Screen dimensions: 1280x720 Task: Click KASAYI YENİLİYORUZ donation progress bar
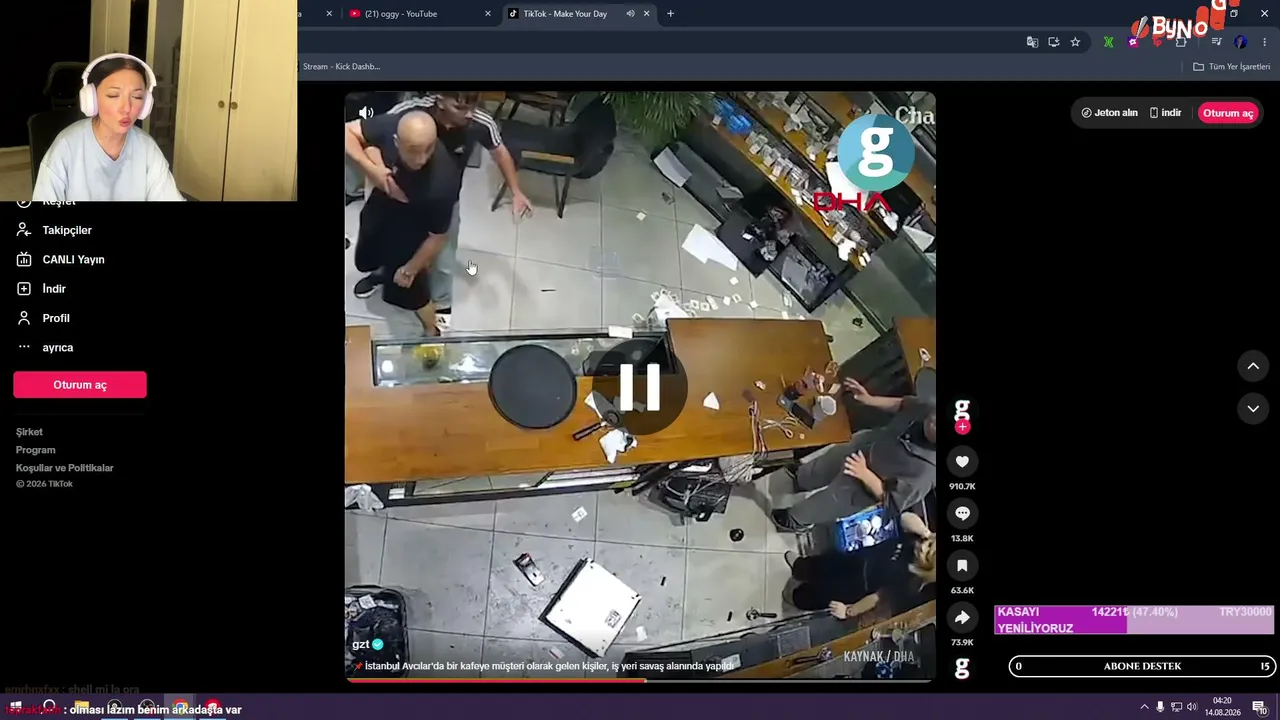(x=1134, y=620)
